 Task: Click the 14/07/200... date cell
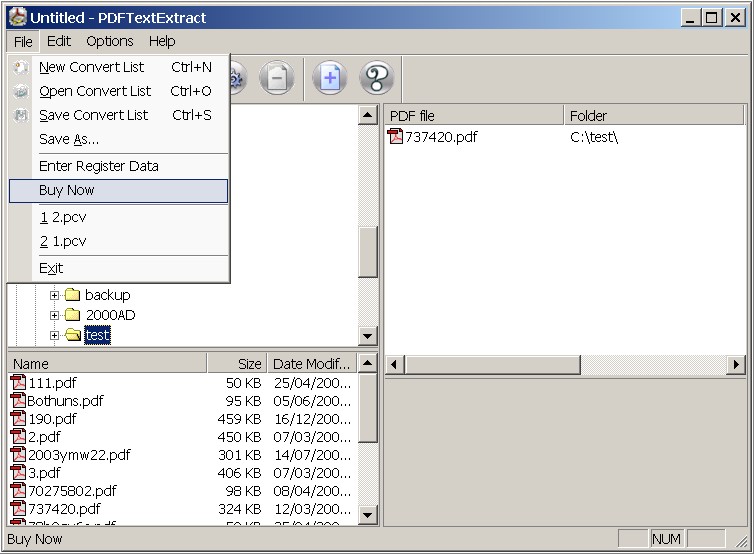[313, 455]
